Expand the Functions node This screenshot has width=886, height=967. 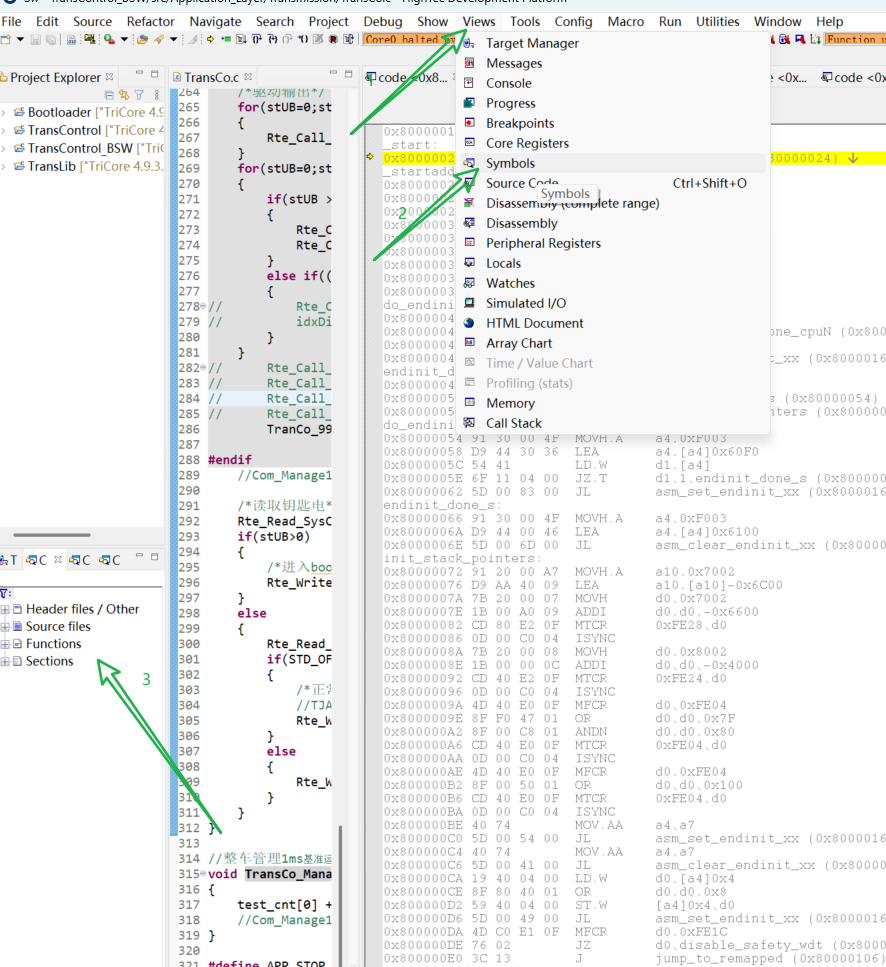tap(5, 644)
